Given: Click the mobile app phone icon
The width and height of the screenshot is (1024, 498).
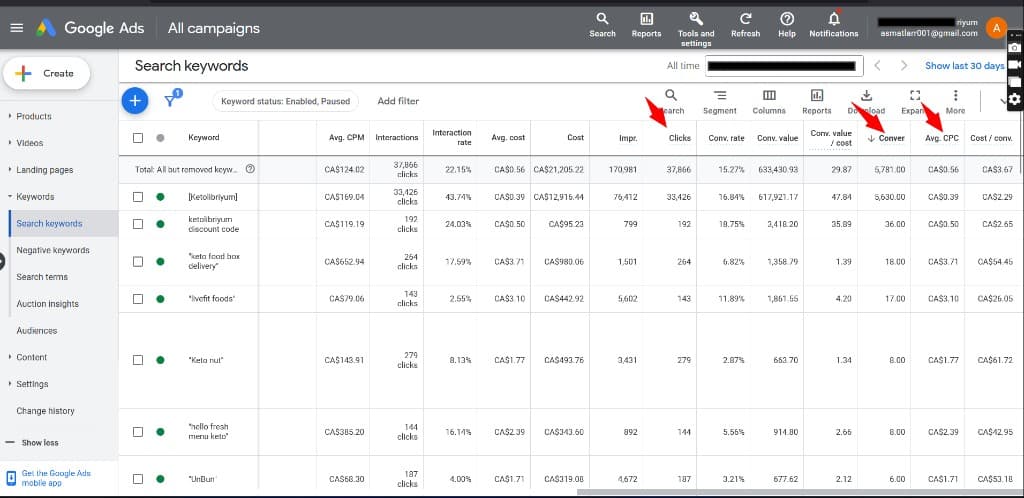Looking at the screenshot, I should click(x=11, y=478).
